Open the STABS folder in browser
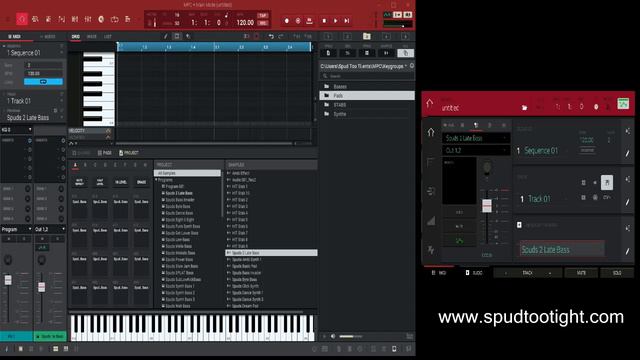The width and height of the screenshot is (640, 360). click(x=367, y=105)
